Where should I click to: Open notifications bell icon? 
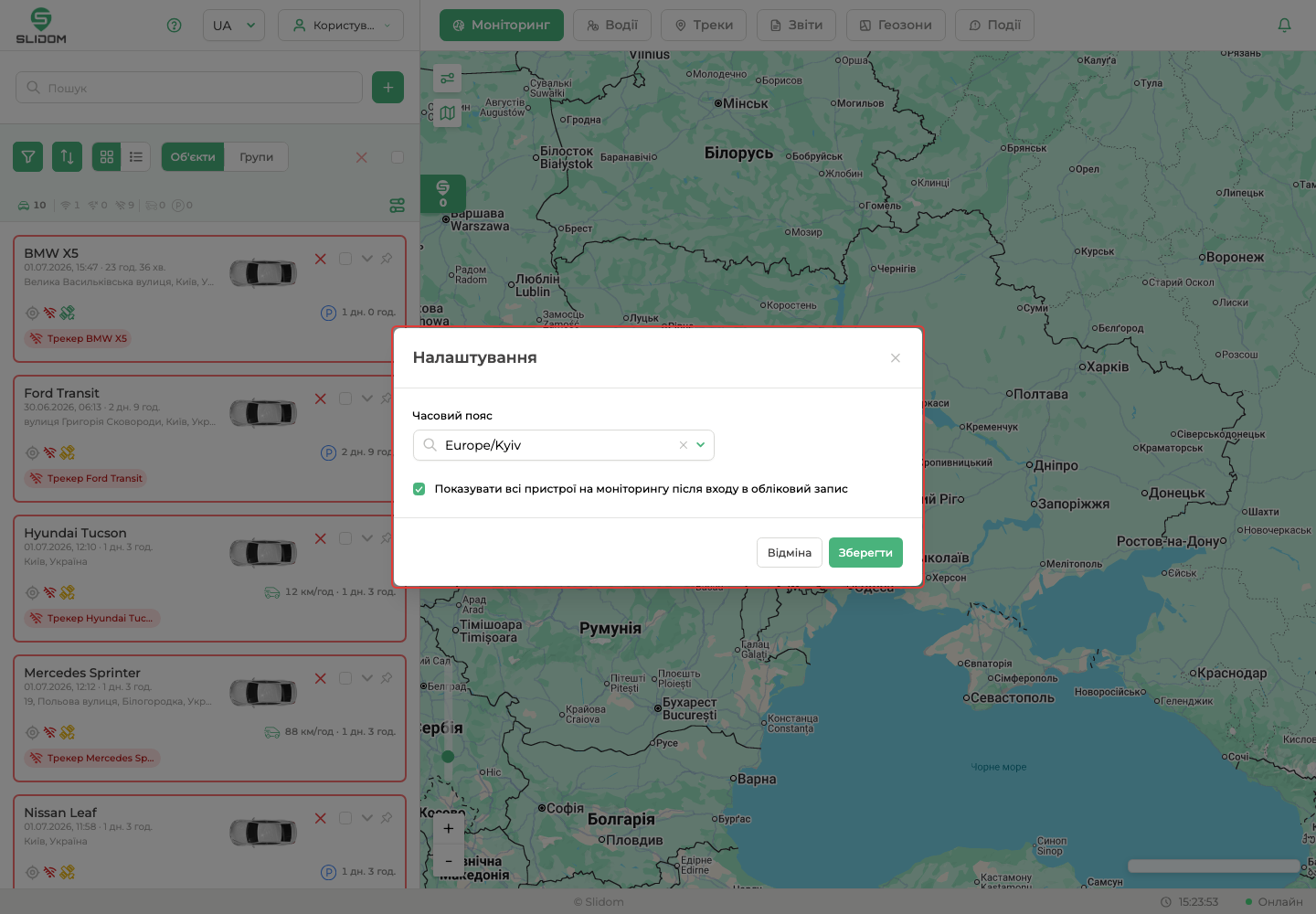pos(1284,26)
